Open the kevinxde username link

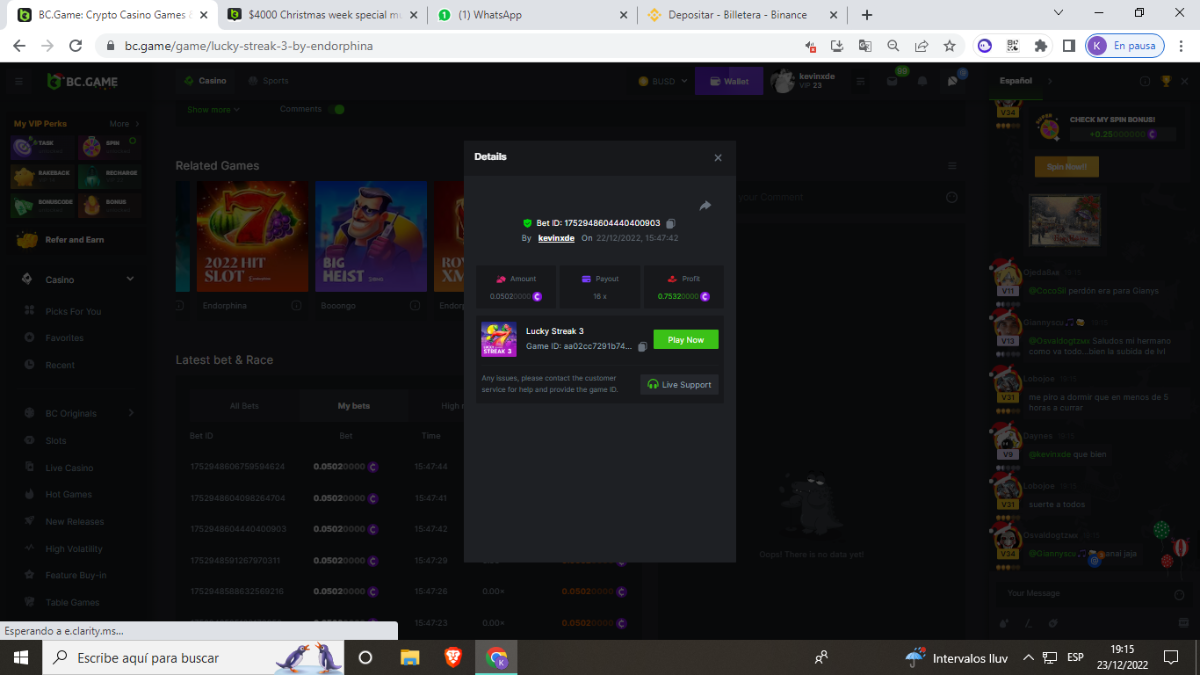(556, 238)
